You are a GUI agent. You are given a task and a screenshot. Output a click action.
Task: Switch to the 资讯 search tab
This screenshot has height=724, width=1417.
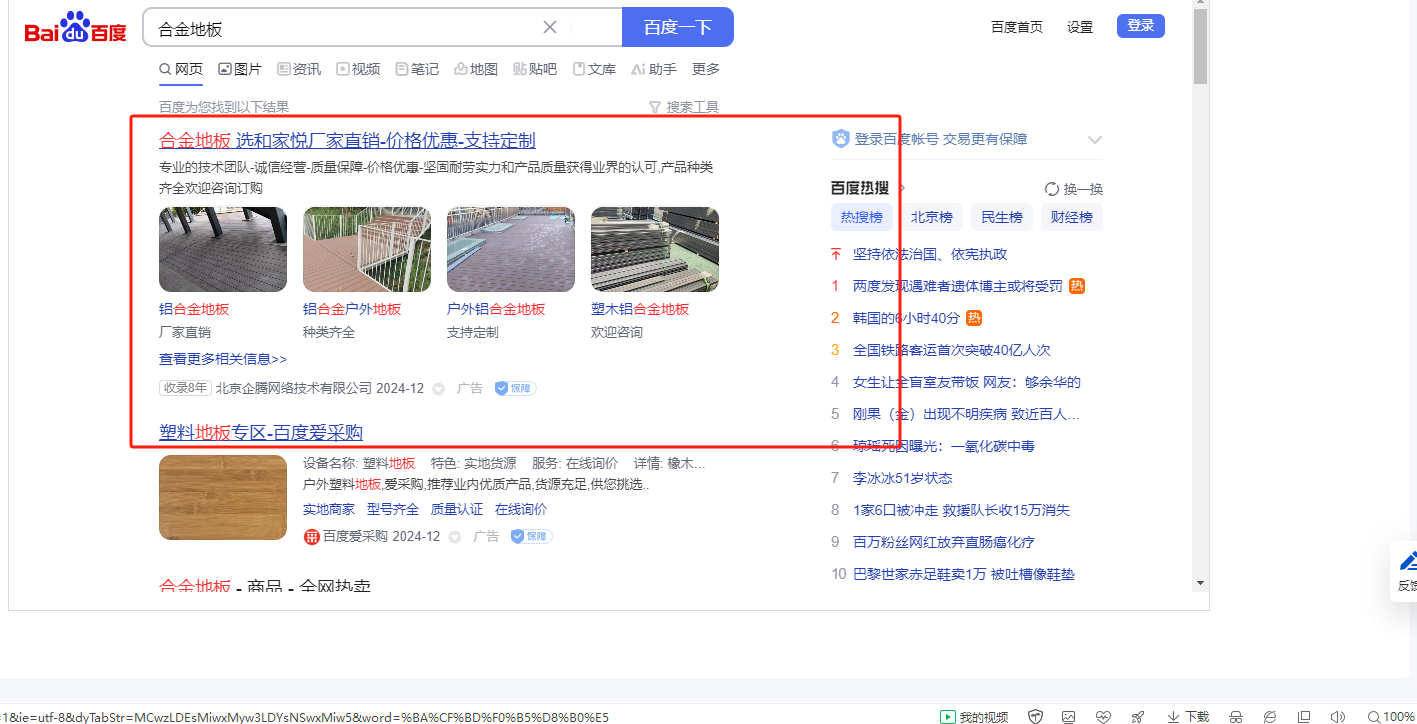pos(299,69)
